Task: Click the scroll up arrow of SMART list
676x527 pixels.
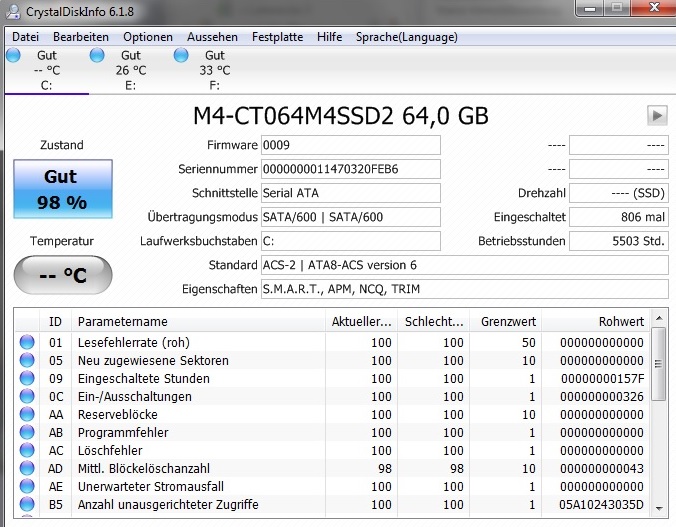Action: point(659,319)
